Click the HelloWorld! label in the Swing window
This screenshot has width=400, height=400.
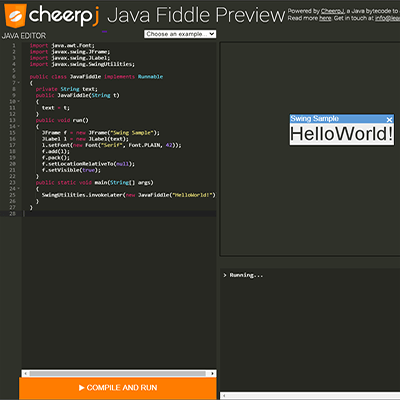pos(342,134)
